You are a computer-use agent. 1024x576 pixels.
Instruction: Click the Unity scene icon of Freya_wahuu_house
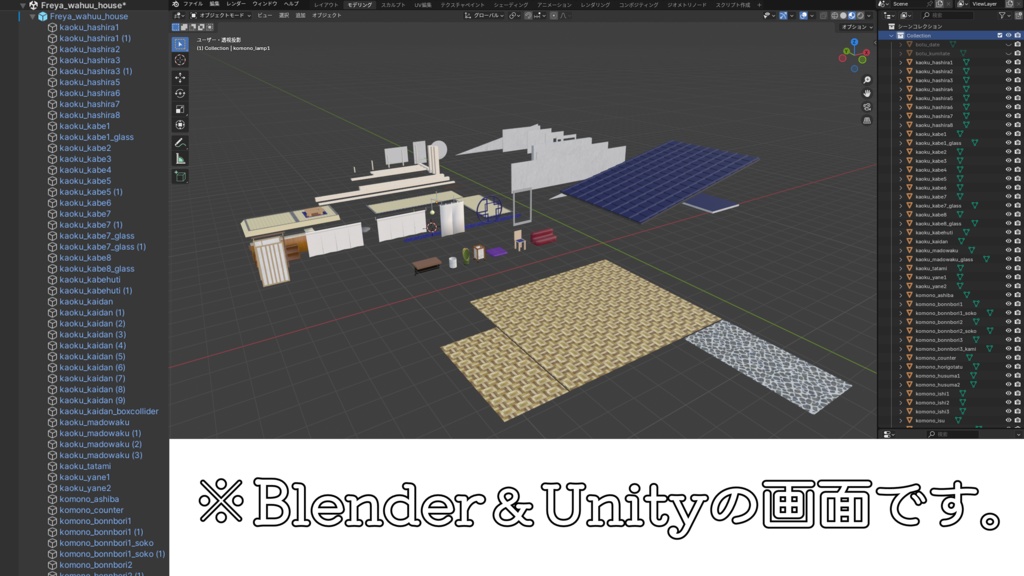click(x=33, y=5)
